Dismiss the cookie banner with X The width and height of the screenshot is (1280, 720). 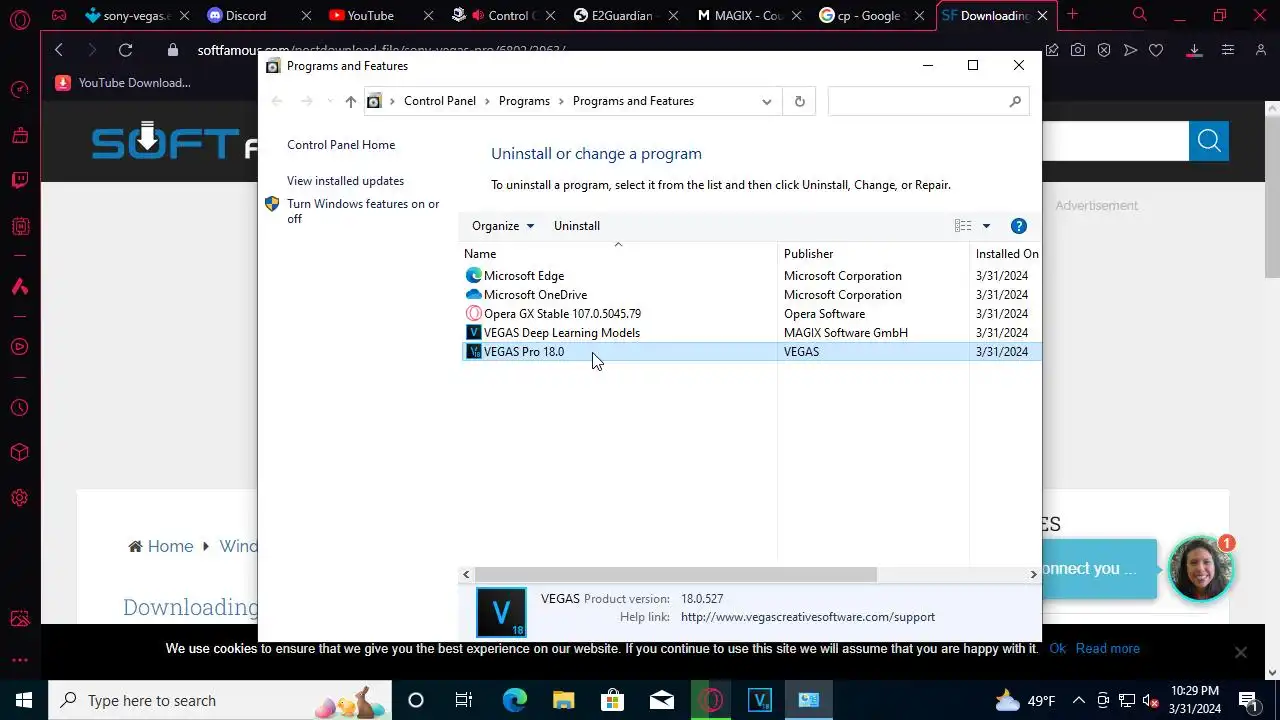click(1240, 652)
